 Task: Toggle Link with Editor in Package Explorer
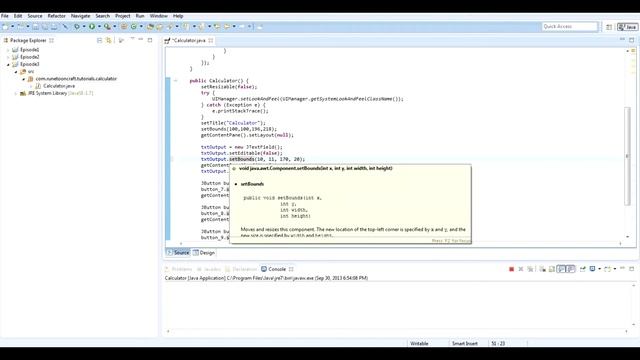coord(109,40)
